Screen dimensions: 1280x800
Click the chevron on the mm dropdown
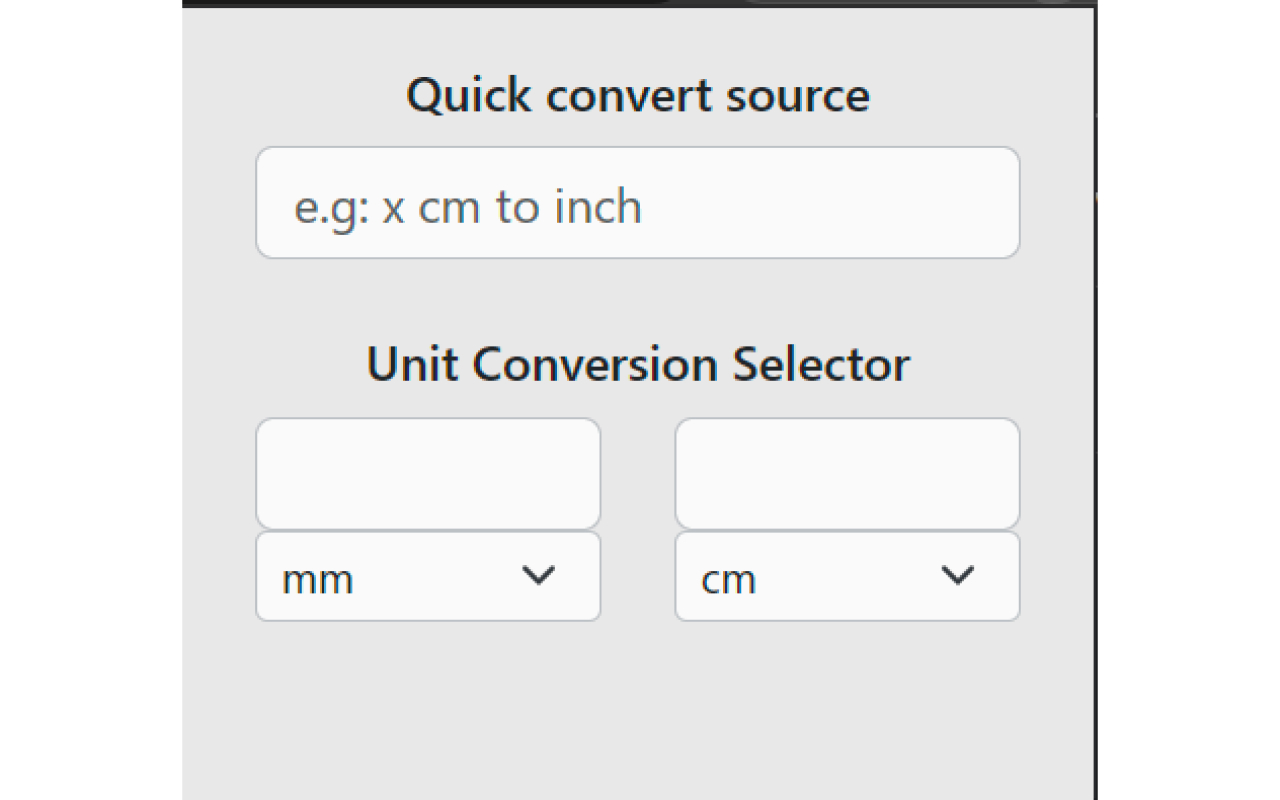coord(540,576)
